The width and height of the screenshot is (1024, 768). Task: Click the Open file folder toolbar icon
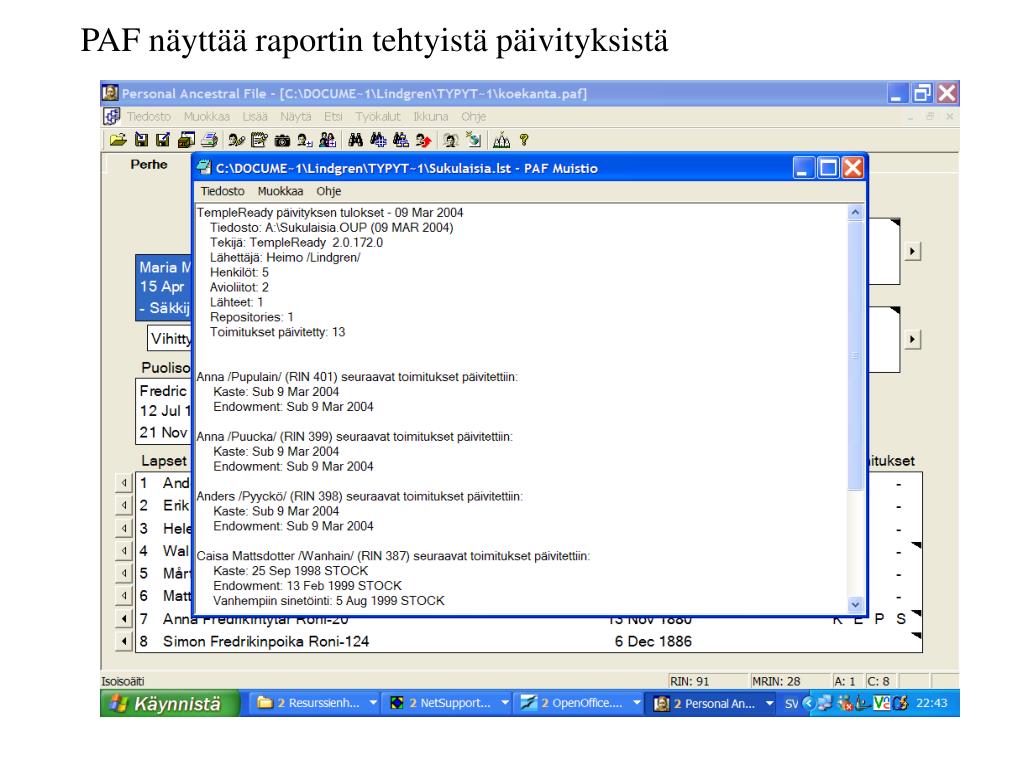pyautogui.click(x=118, y=140)
